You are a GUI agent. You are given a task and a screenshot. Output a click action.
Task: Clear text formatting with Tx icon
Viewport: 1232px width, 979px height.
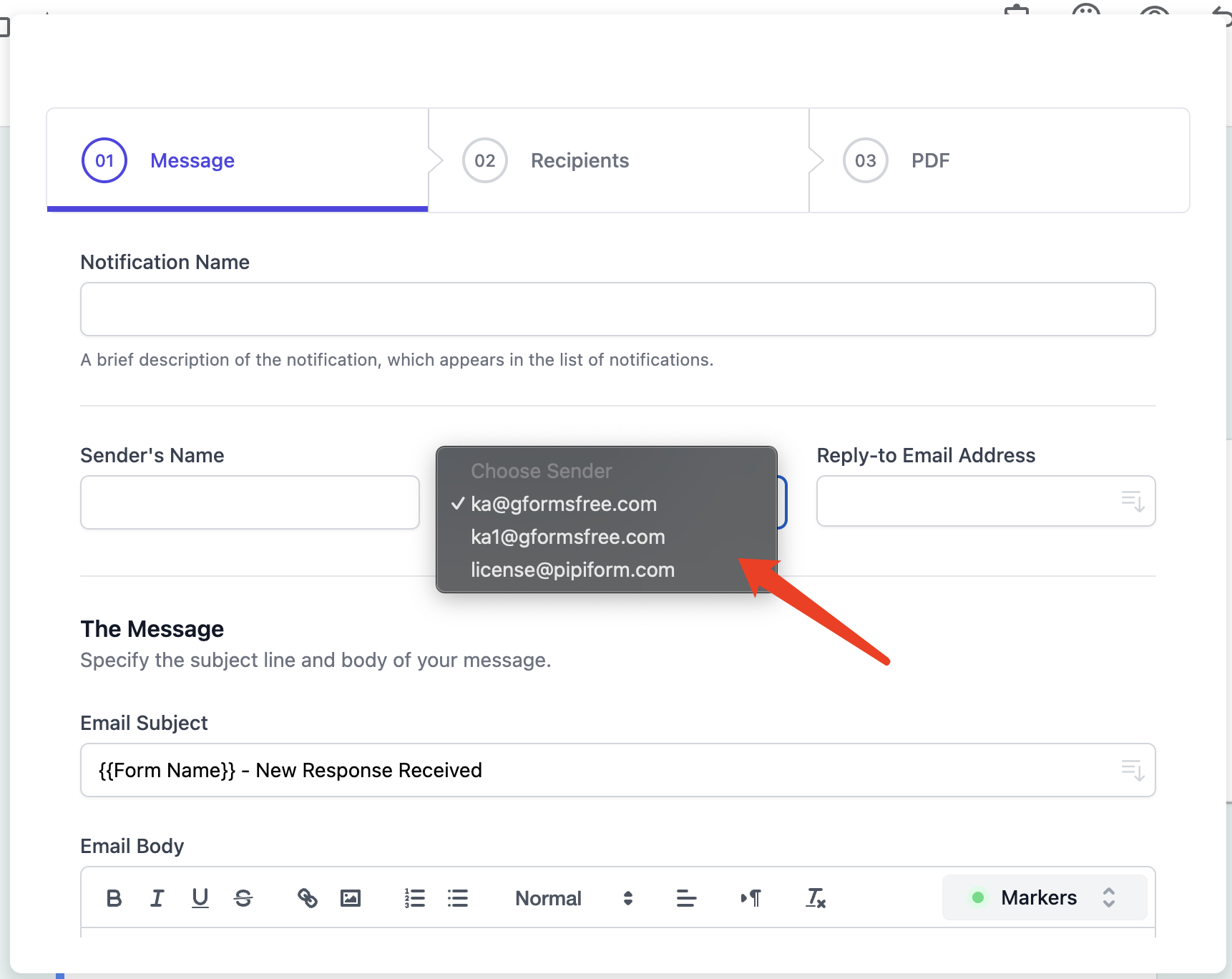click(x=816, y=898)
